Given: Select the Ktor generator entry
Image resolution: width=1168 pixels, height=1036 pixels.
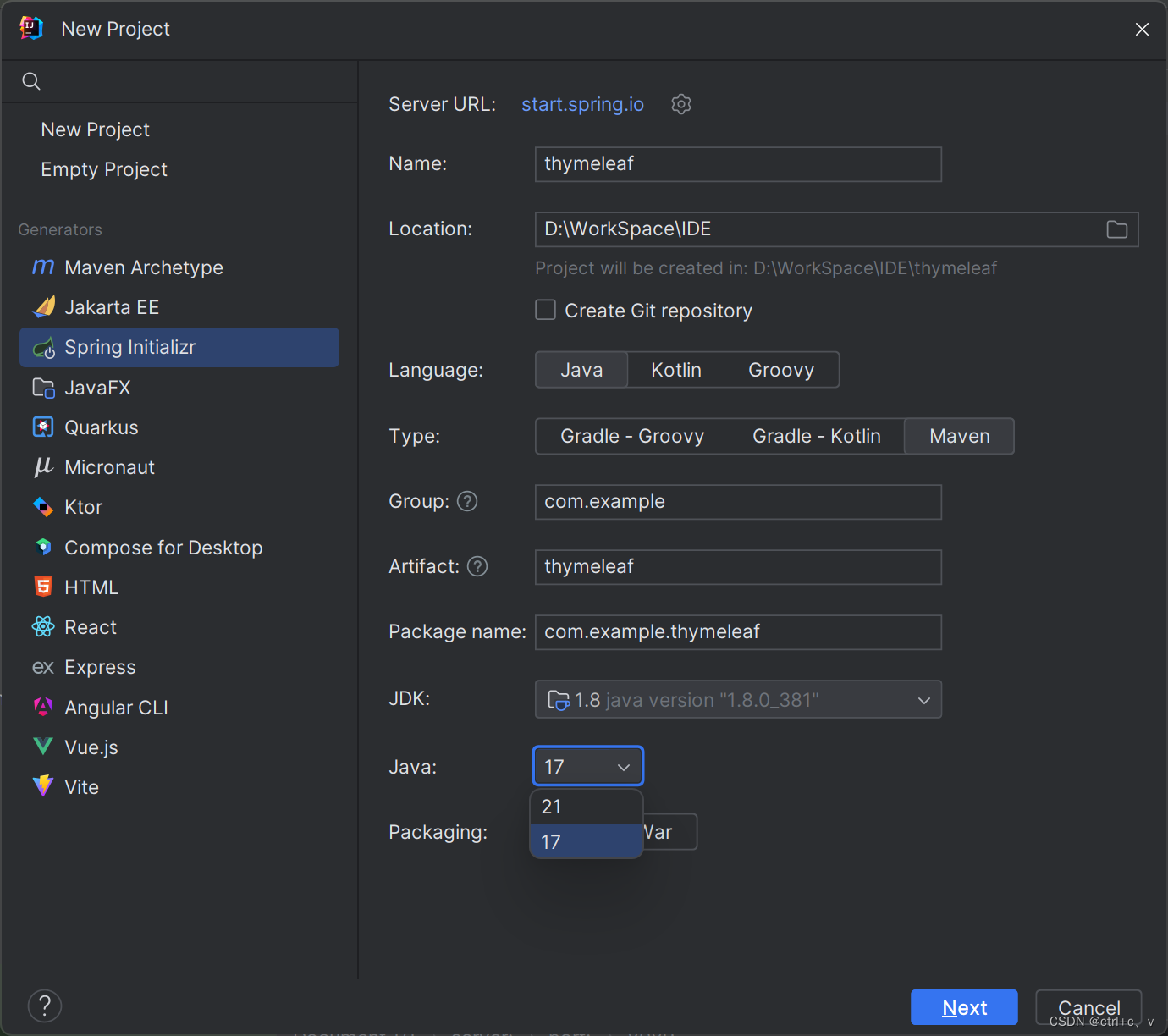Looking at the screenshot, I should pyautogui.click(x=179, y=507).
